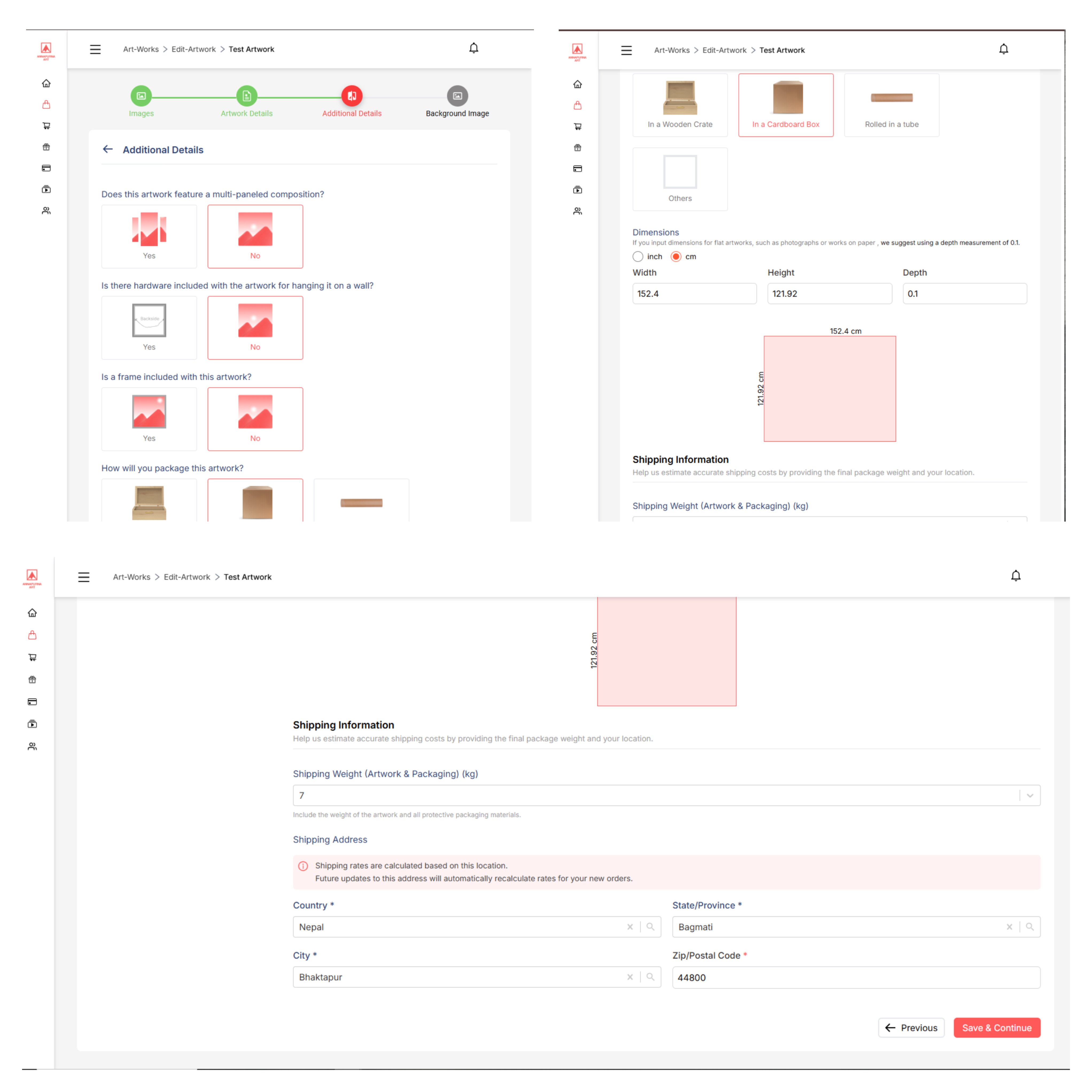Go to Additional Details step label

(x=352, y=114)
